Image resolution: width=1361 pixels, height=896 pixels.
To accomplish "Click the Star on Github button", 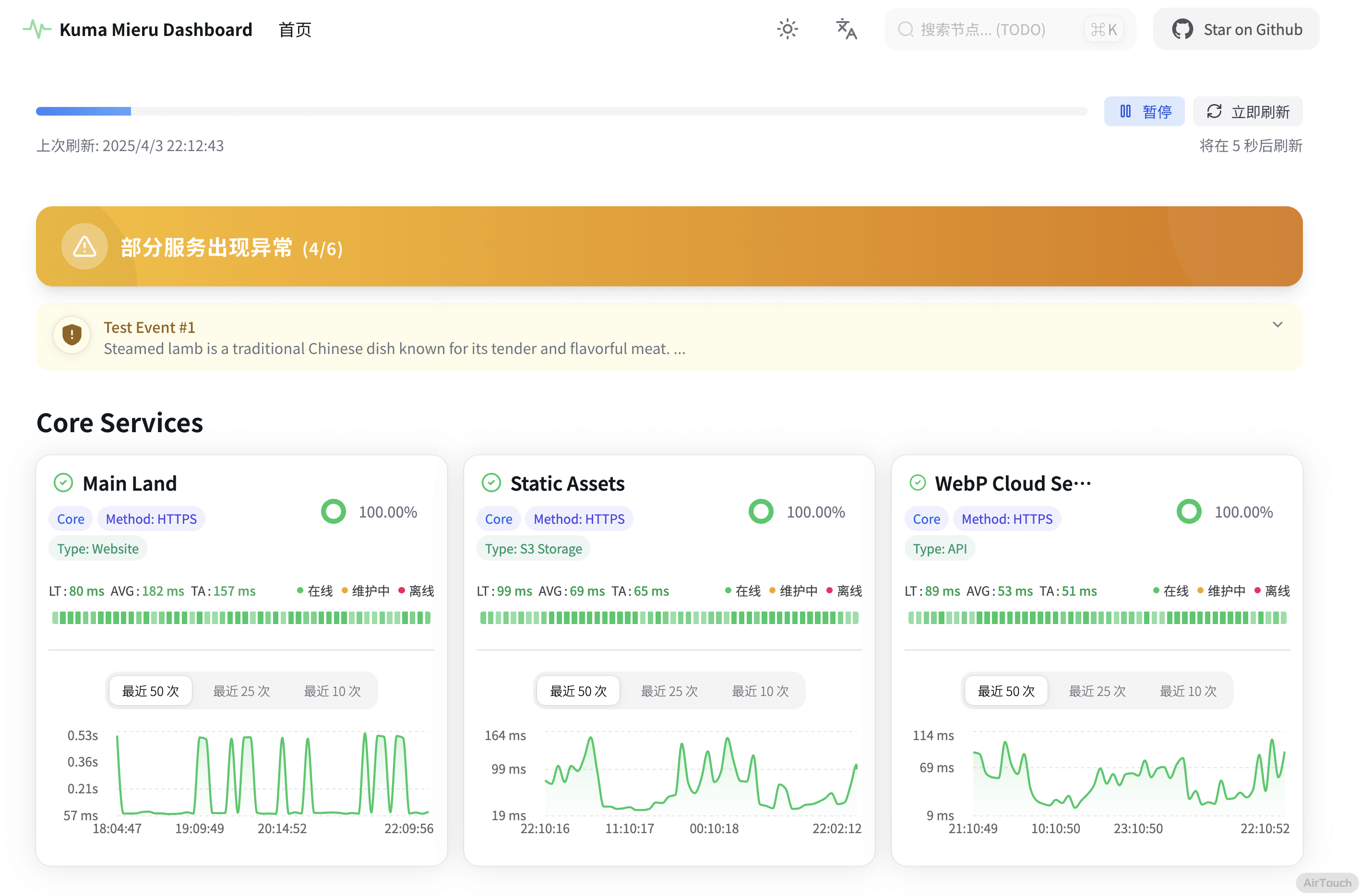I will (1236, 29).
